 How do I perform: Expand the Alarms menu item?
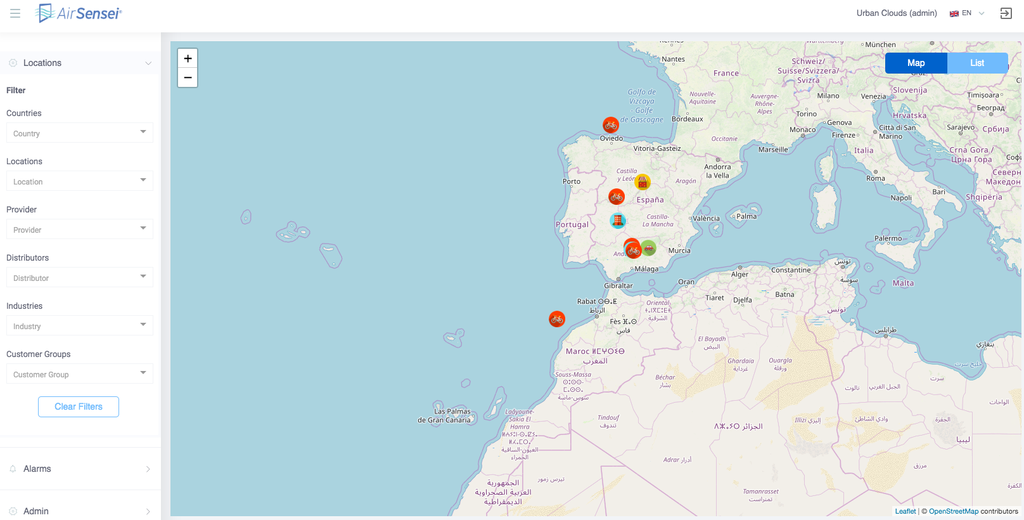click(x=80, y=468)
